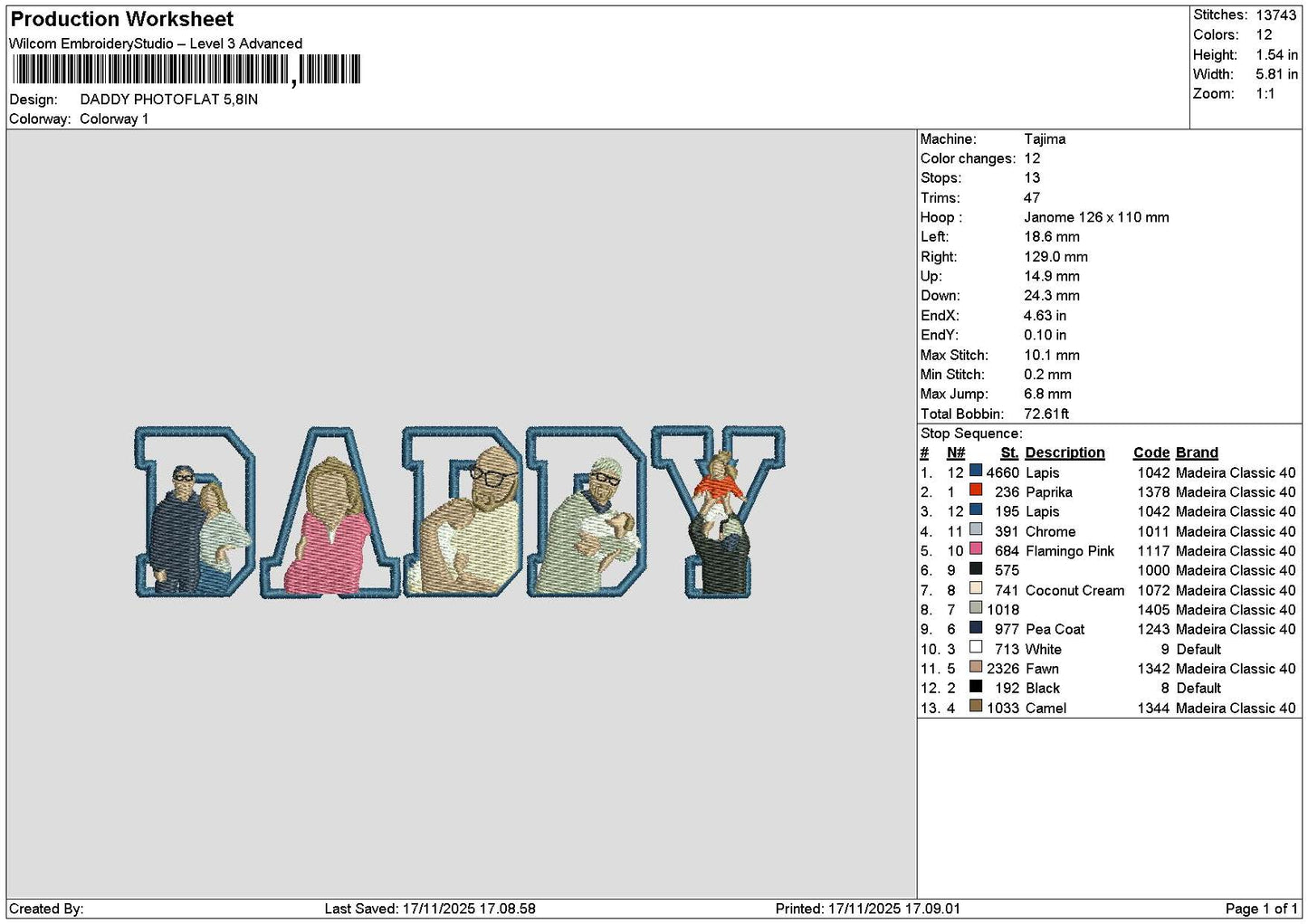
Task: Select design name 'DADDY PHOTOFLAT 5,8IN'
Action: tap(169, 100)
